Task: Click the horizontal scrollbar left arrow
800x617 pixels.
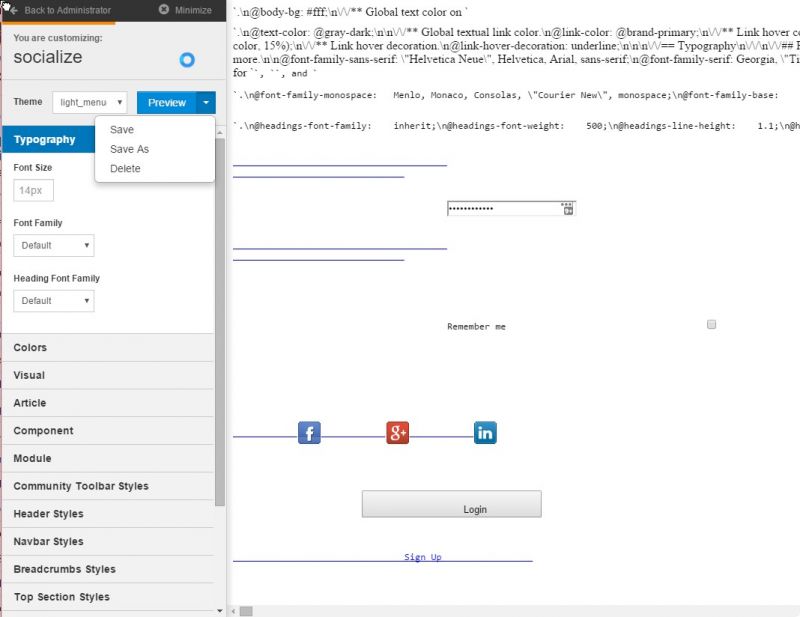Action: pyautogui.click(x=234, y=611)
